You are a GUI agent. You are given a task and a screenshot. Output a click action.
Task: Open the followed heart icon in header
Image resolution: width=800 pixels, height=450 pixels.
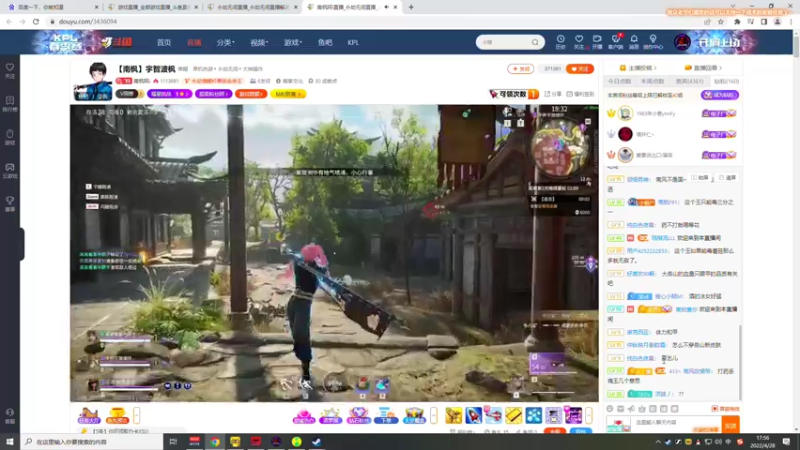point(579,41)
